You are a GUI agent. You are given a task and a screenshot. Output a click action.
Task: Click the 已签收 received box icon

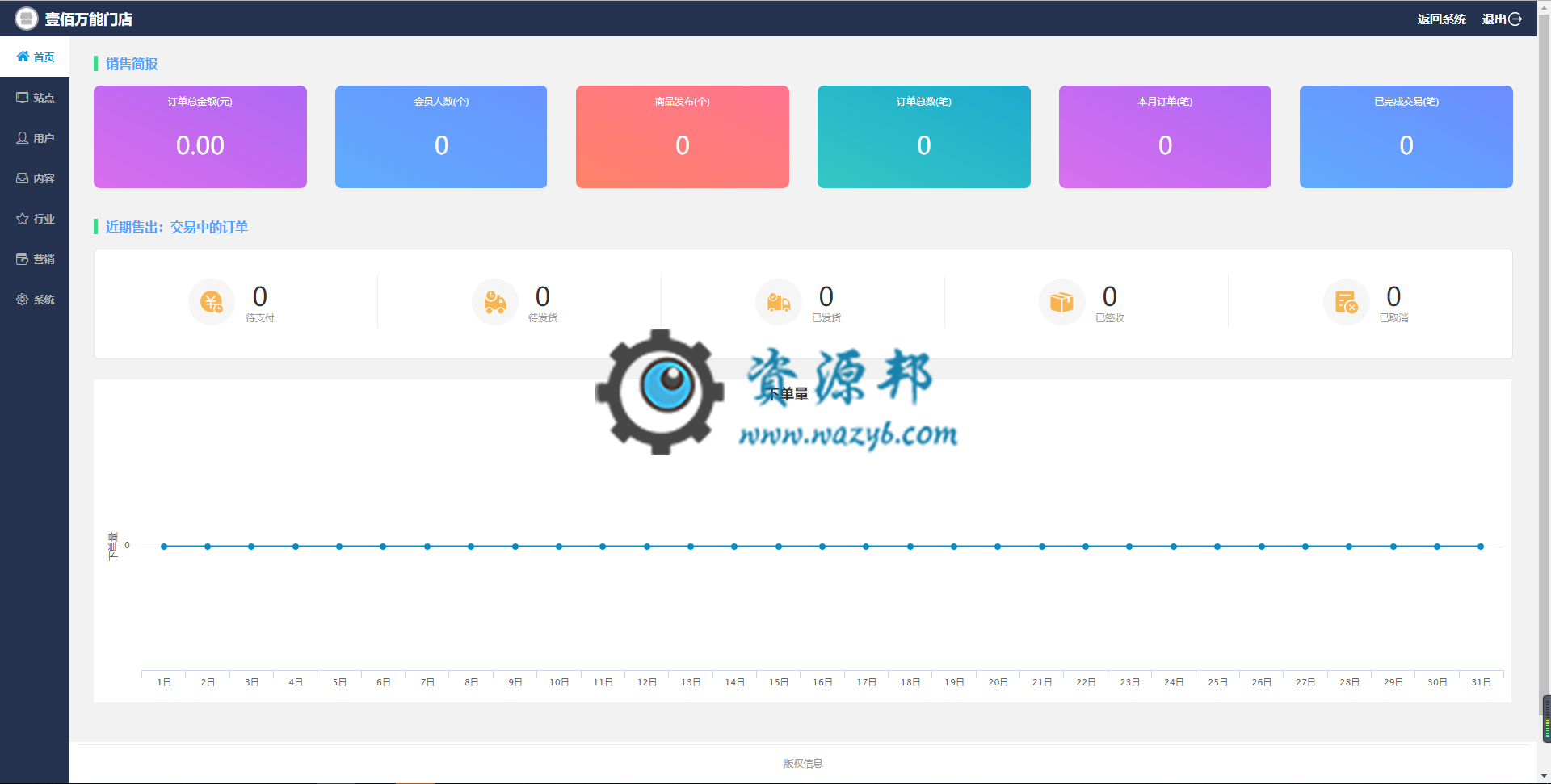1062,302
